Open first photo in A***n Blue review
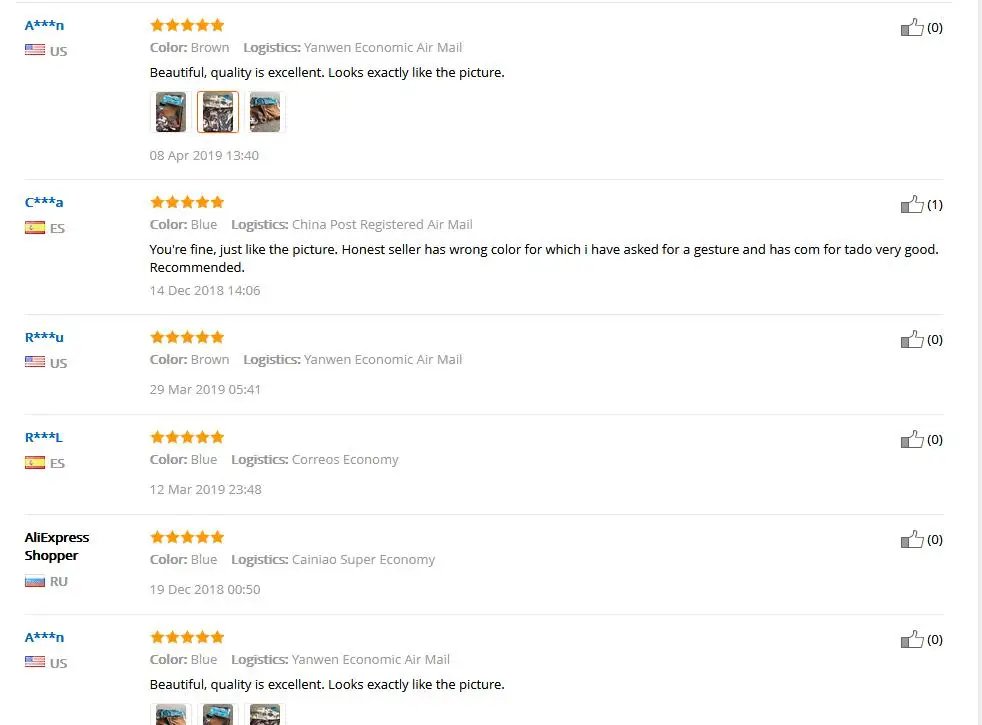This screenshot has width=982, height=725. tap(170, 714)
